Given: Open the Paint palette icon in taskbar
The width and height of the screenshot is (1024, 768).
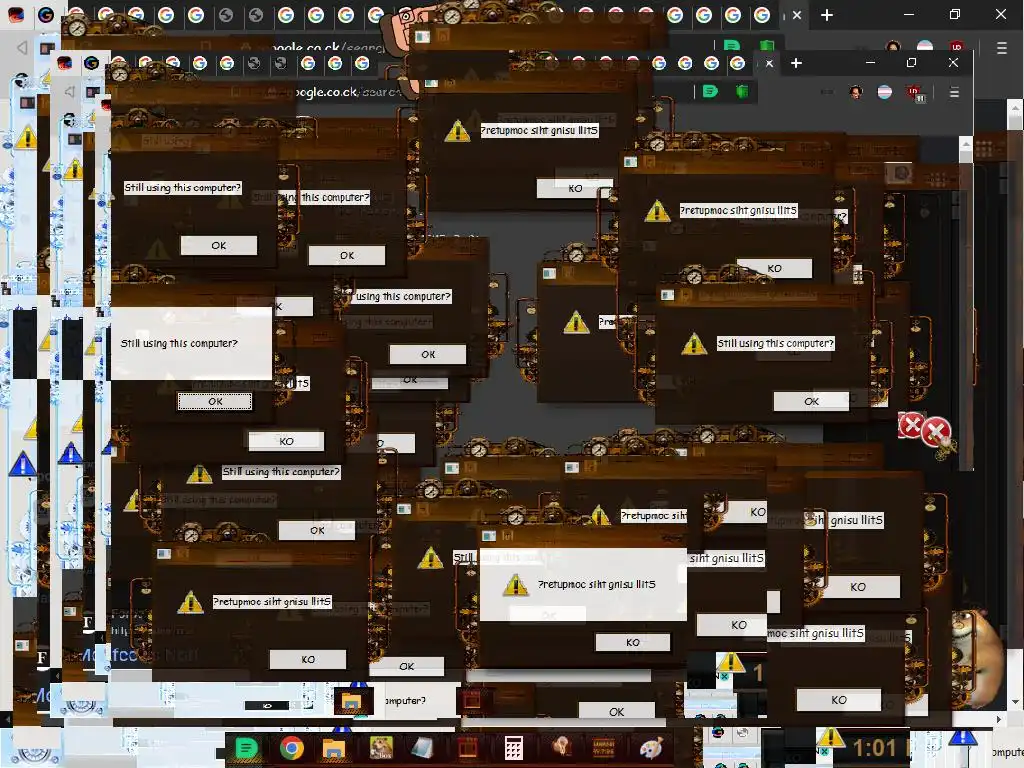Looking at the screenshot, I should pyautogui.click(x=650, y=748).
